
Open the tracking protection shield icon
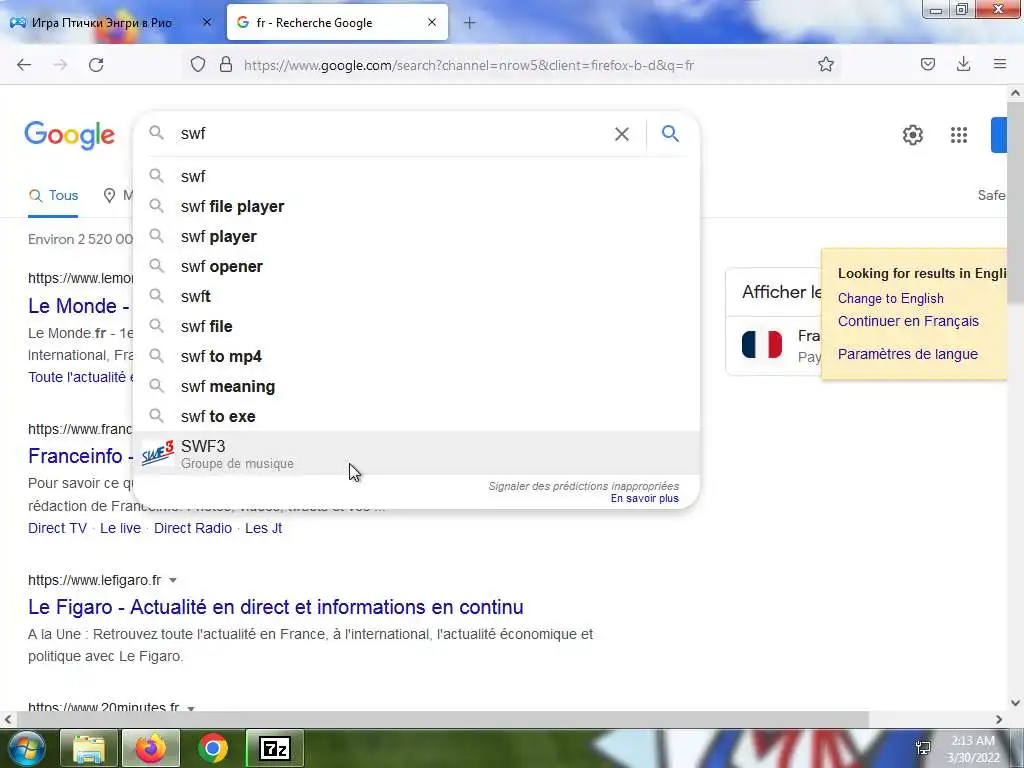coord(198,65)
